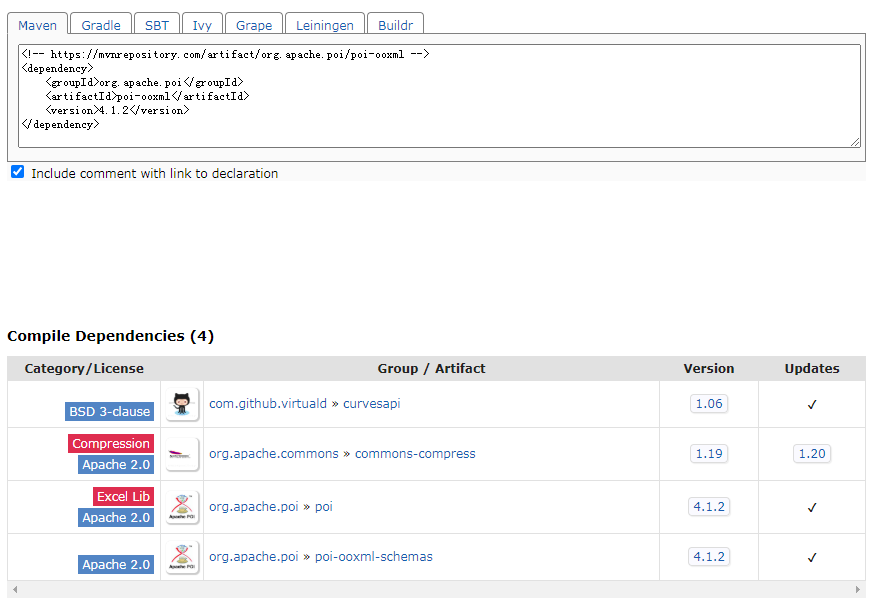
Task: Select the Ivy tab
Action: [202, 26]
